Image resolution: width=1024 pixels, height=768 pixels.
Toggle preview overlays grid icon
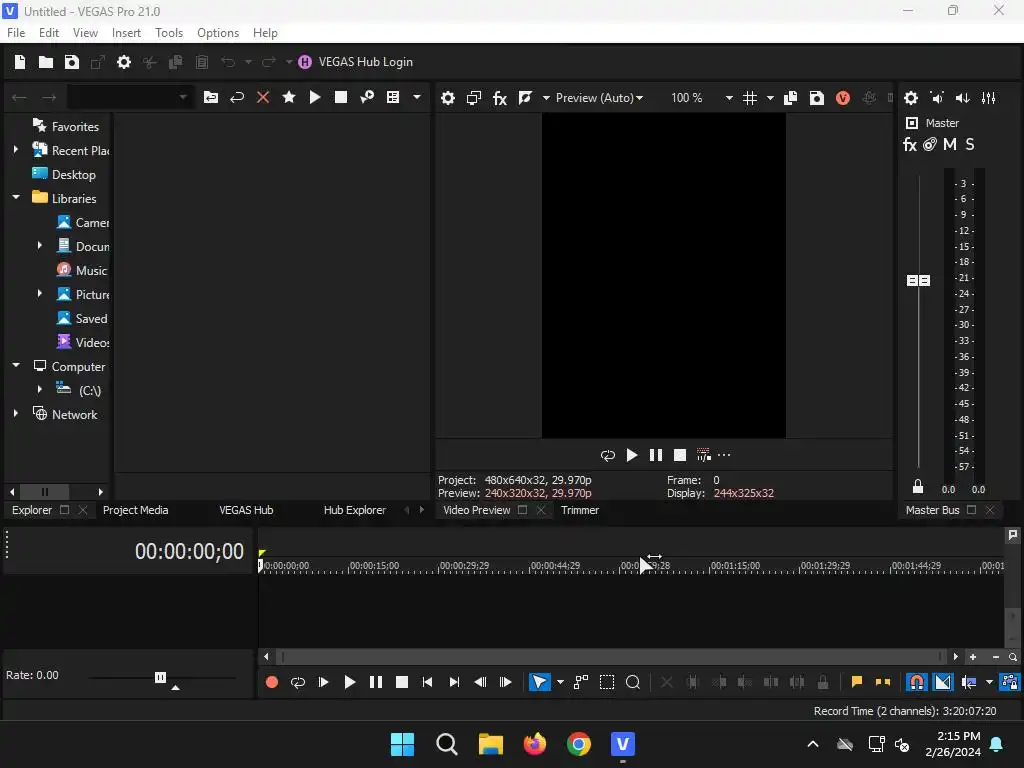pyautogui.click(x=750, y=98)
